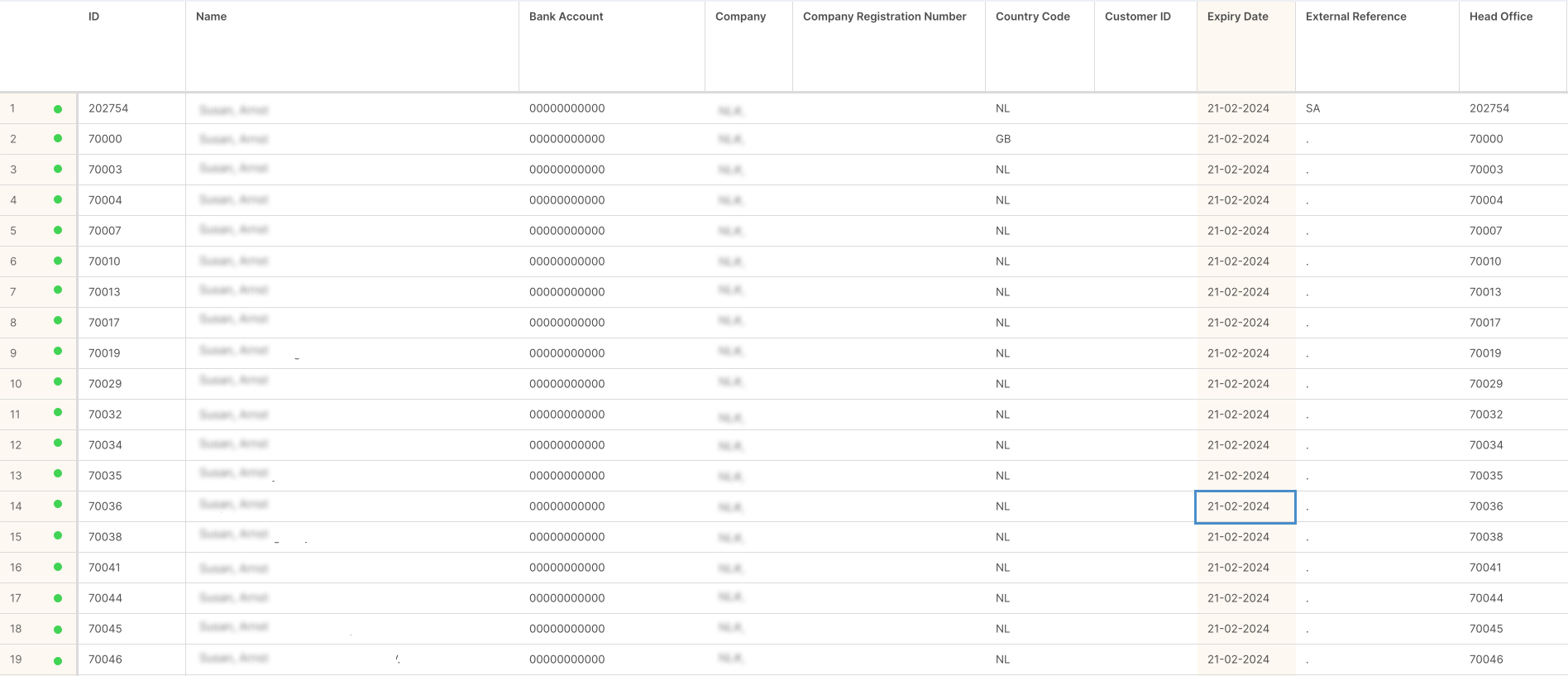
Task: Click the Company Registration Number column header
Action: click(x=884, y=17)
